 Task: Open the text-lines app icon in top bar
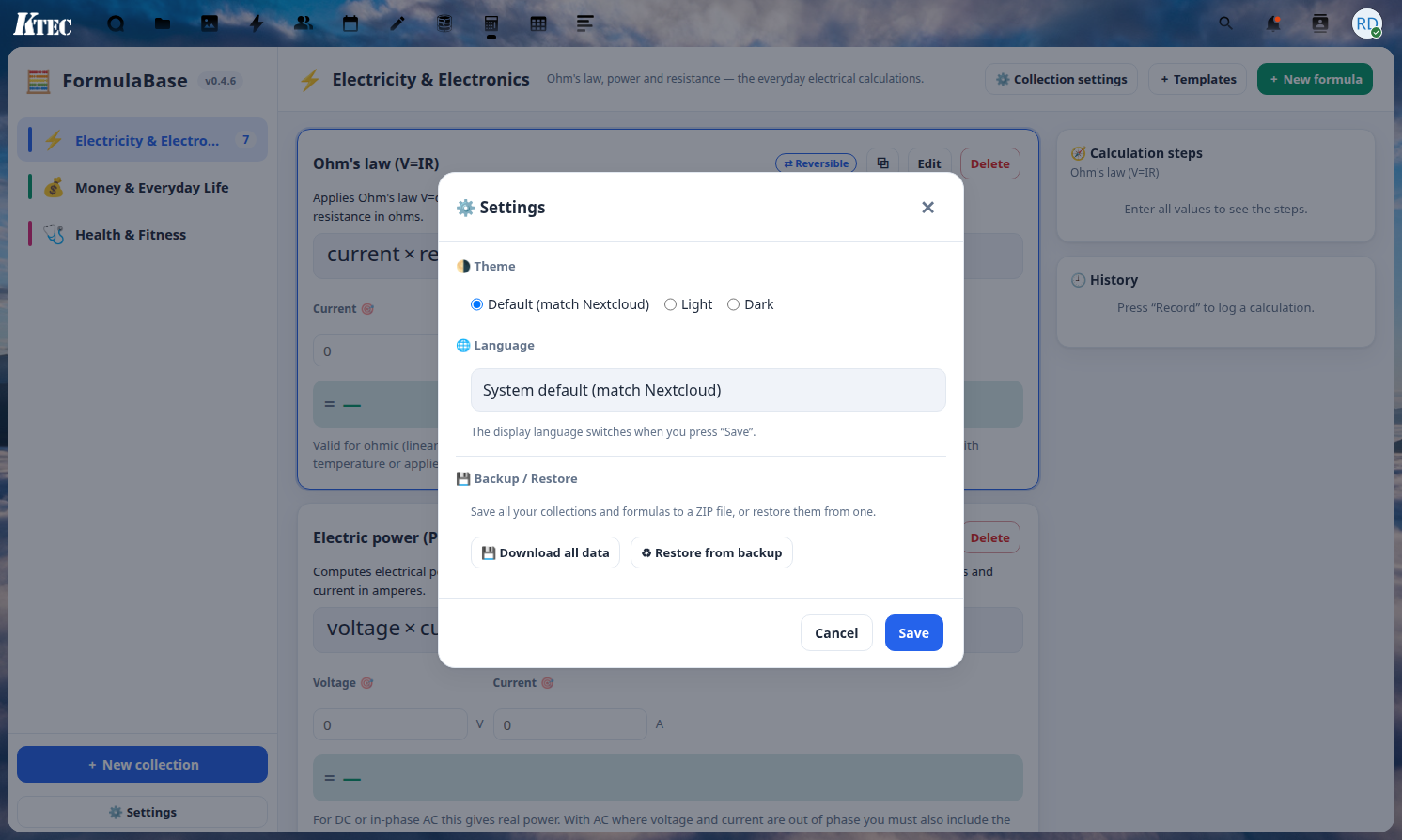585,23
